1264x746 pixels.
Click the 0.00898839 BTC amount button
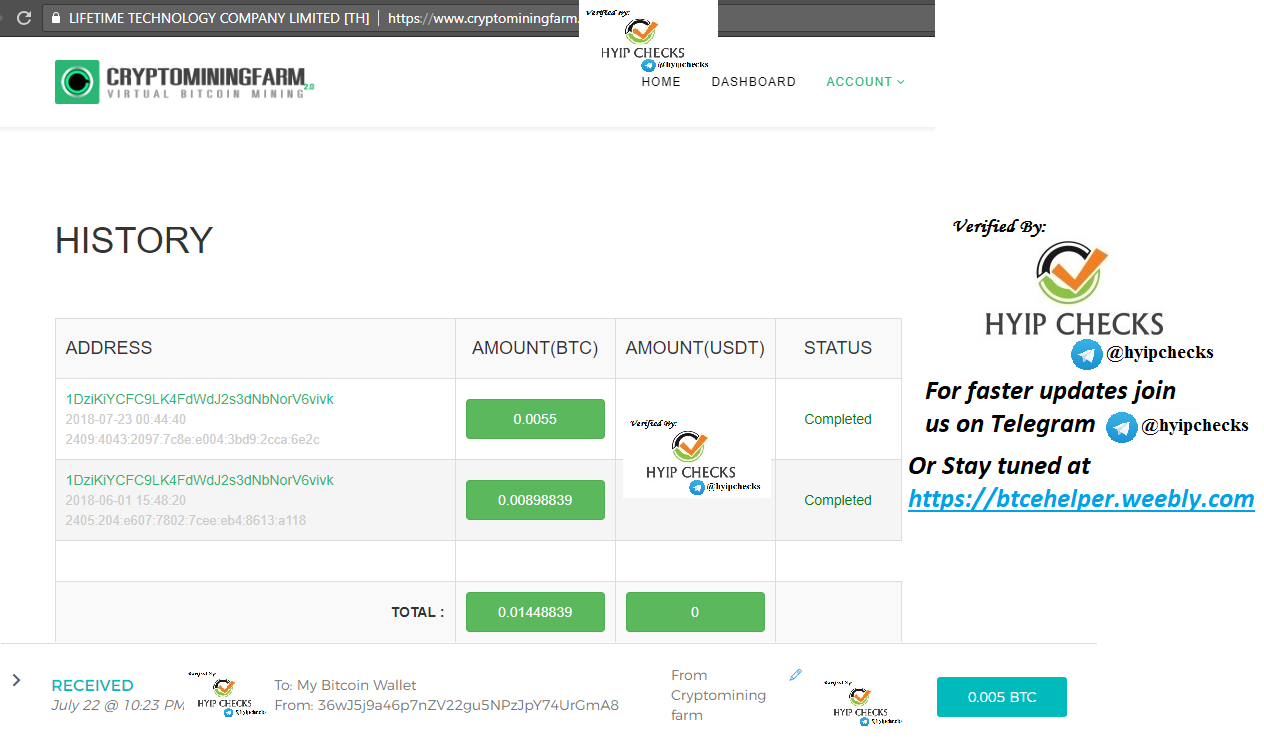(535, 500)
